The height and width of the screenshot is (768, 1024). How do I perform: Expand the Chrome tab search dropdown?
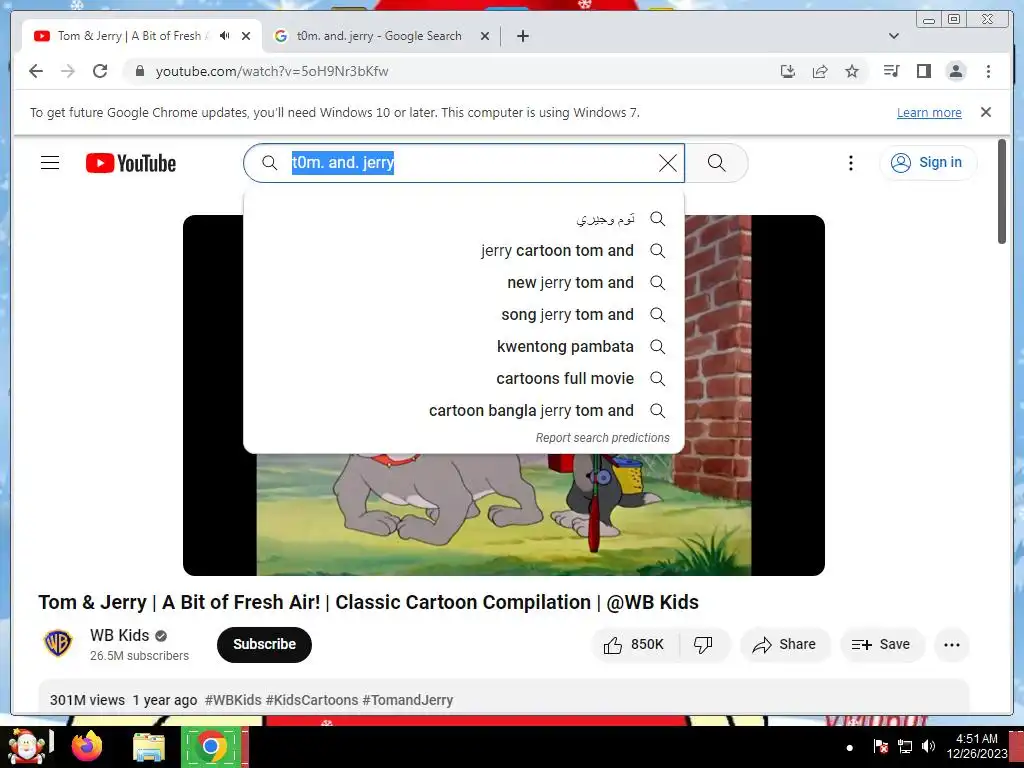894,37
